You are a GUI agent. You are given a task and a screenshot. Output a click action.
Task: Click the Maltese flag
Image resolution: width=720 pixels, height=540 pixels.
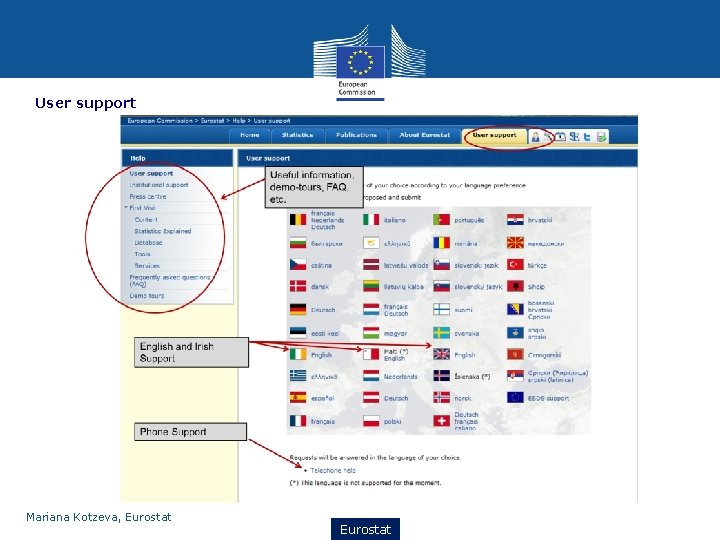coord(371,354)
